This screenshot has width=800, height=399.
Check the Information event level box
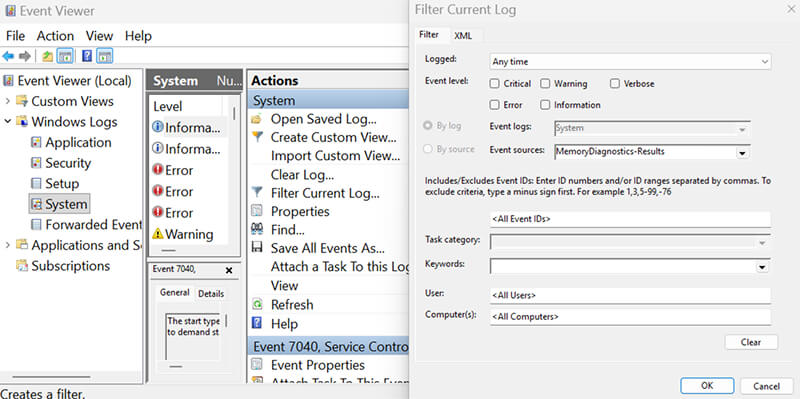pos(545,105)
